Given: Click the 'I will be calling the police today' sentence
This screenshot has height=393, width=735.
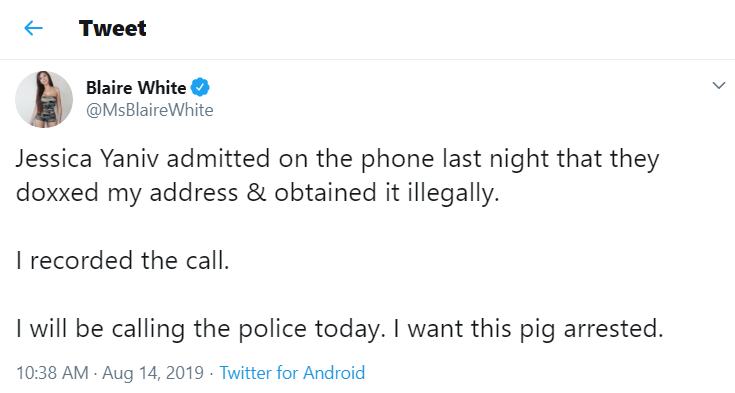Looking at the screenshot, I should [201, 328].
